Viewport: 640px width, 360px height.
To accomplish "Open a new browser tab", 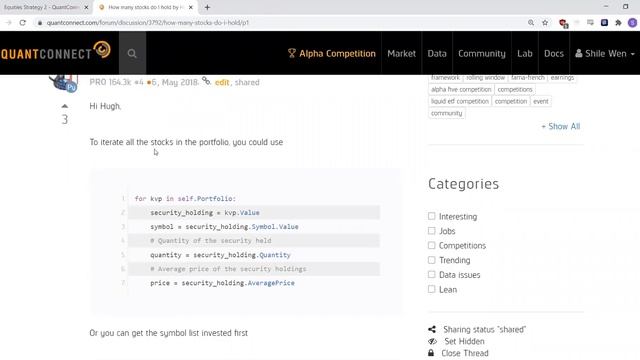I will click(x=207, y=7).
